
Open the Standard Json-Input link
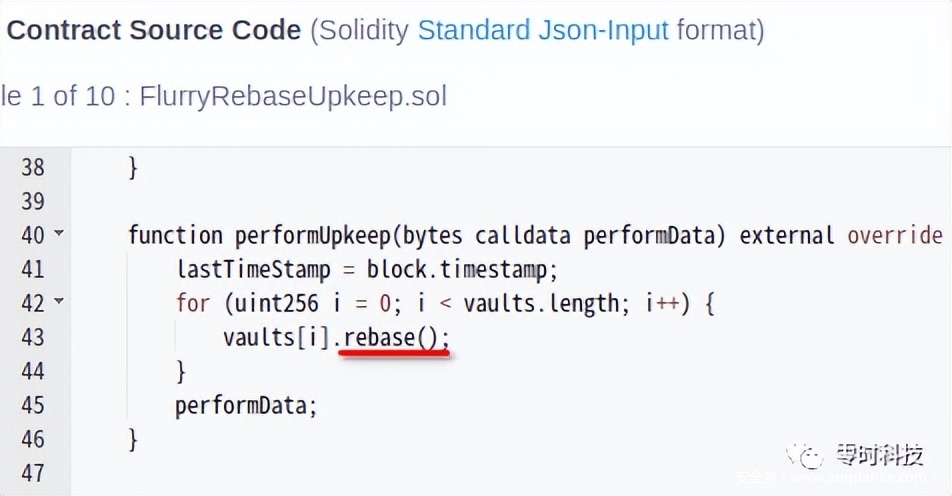(542, 30)
